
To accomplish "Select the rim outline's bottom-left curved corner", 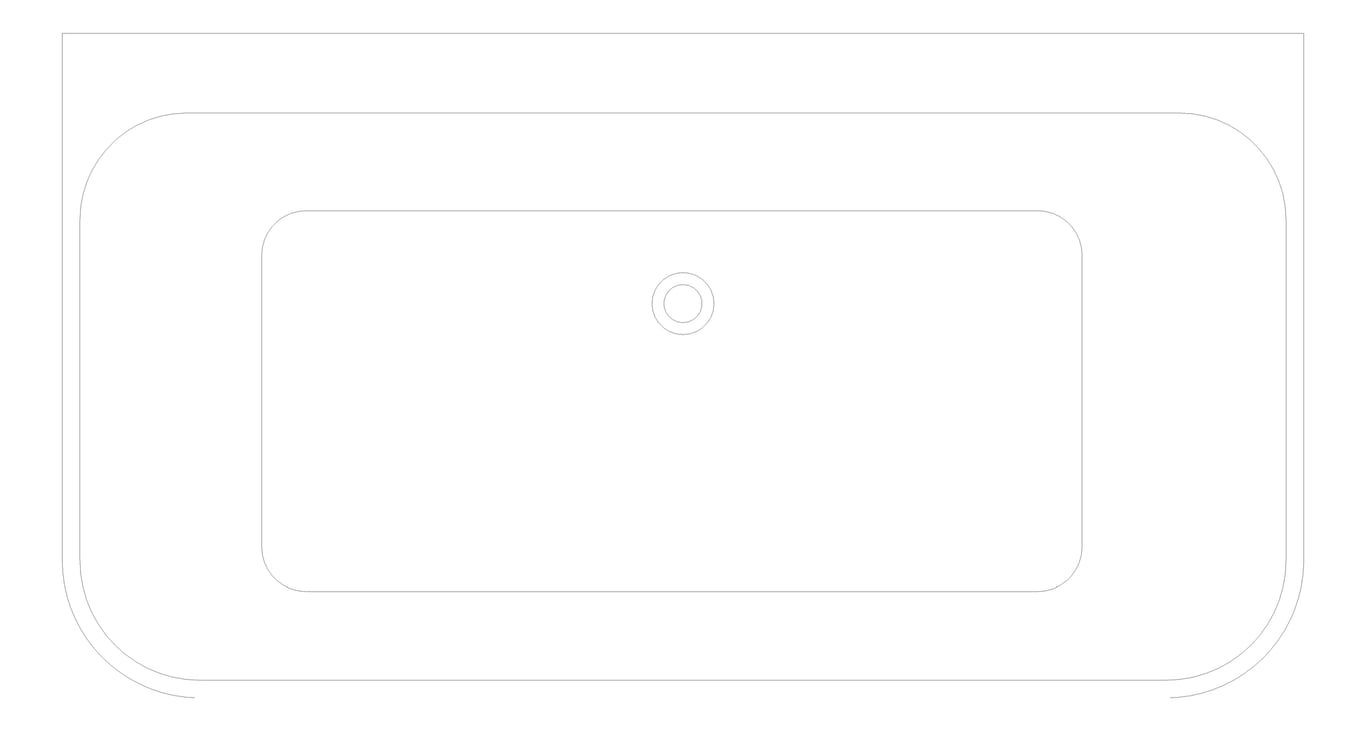I will 114,646.
